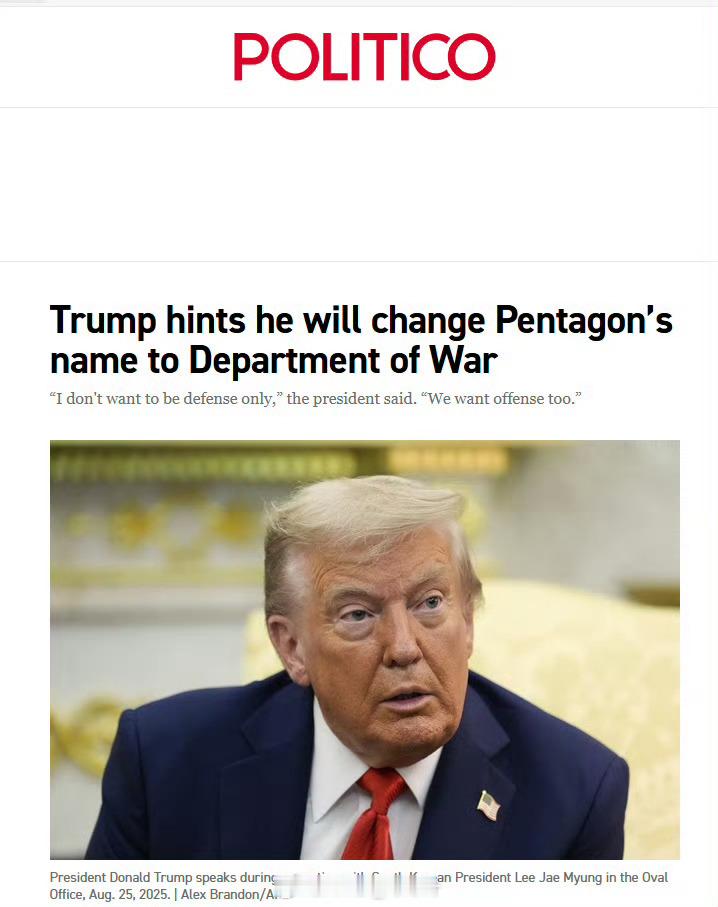718x907 pixels.
Task: Click the blurred smudged portion of the caption
Action: coord(354,885)
